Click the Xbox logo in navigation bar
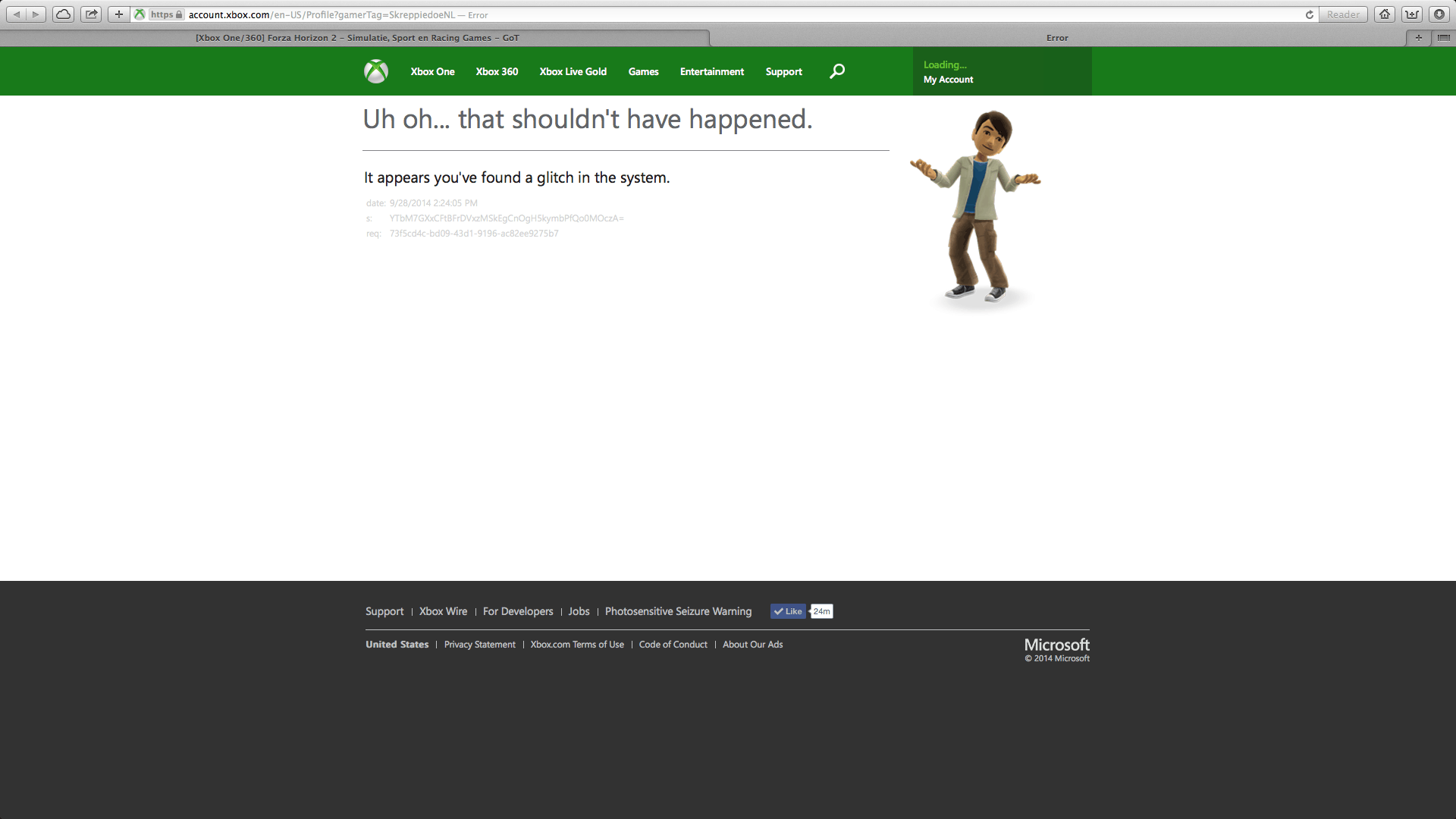Viewport: 1456px width, 819px height. click(375, 71)
